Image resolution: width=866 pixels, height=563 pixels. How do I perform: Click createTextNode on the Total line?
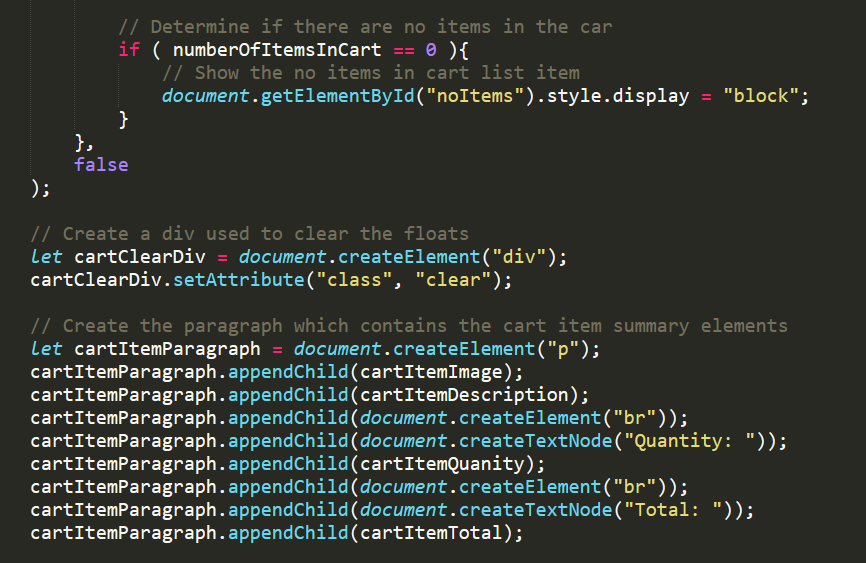point(535,510)
